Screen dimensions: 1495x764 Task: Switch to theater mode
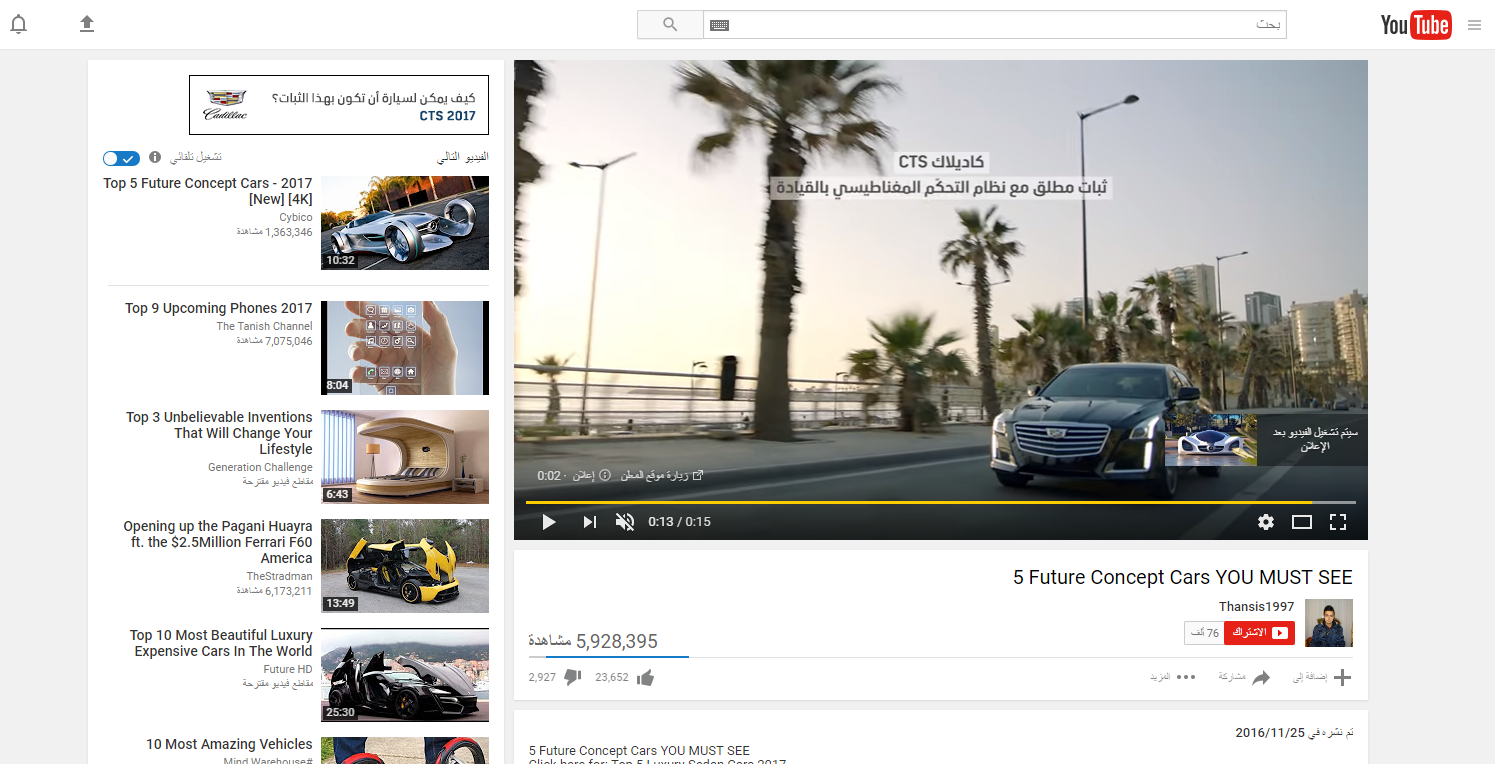(1302, 522)
